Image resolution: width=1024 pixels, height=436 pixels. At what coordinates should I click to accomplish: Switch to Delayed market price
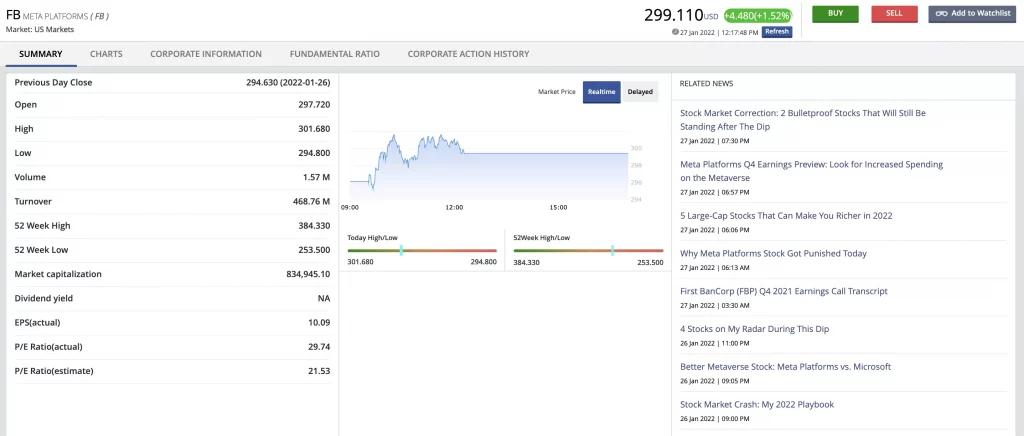point(640,92)
